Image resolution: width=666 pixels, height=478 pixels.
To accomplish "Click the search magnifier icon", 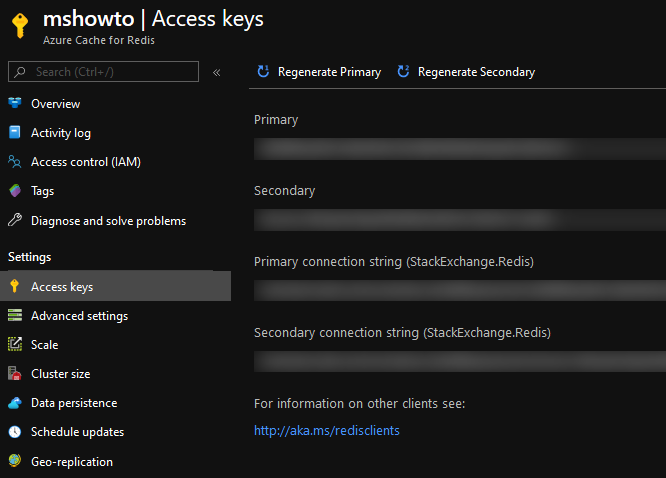I will click(x=20, y=72).
